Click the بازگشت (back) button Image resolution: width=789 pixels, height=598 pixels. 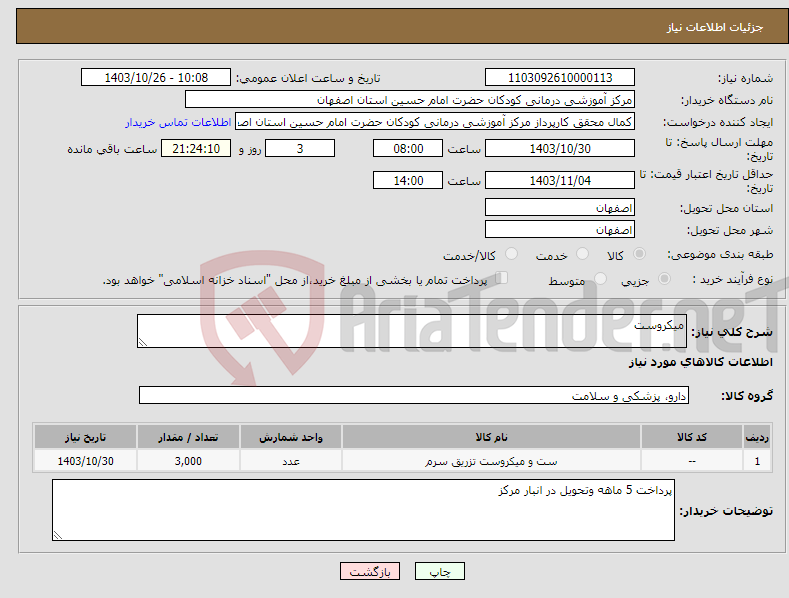point(370,571)
